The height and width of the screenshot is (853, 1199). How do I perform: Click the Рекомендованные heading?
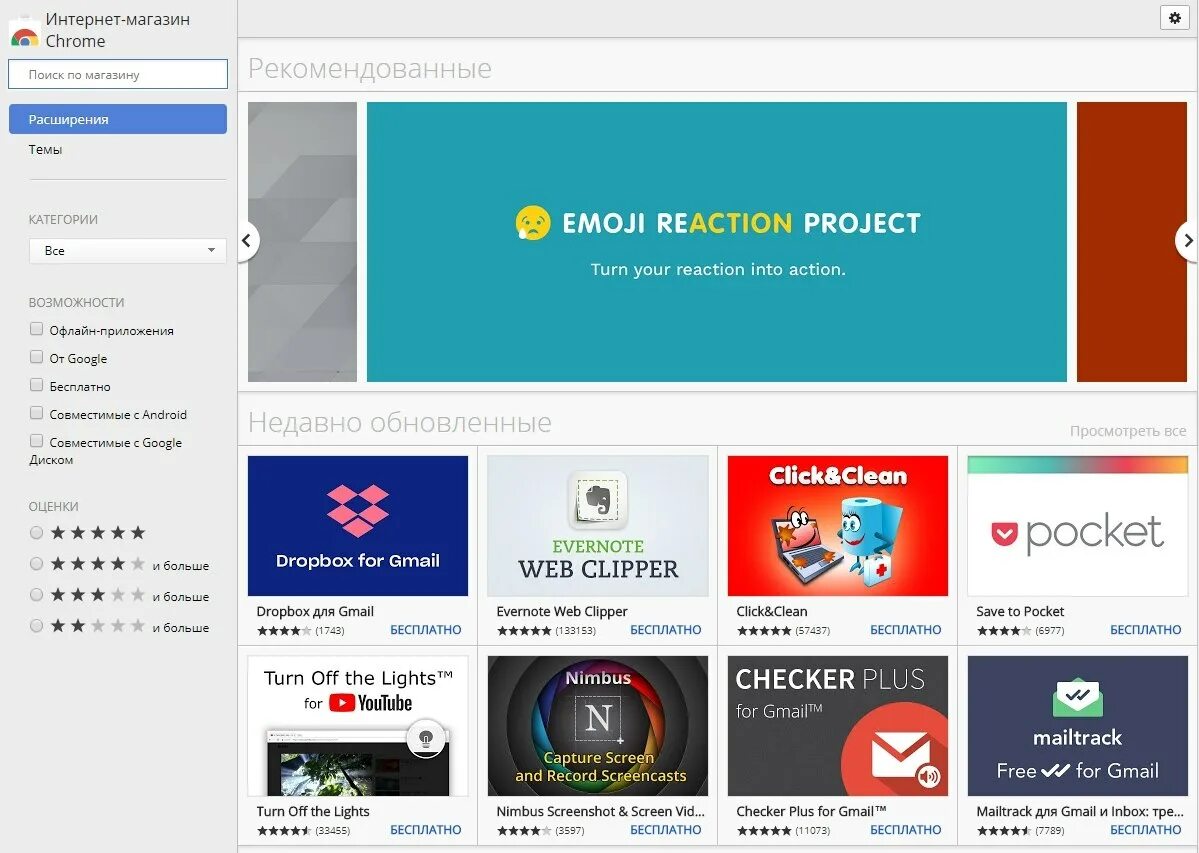coord(370,69)
